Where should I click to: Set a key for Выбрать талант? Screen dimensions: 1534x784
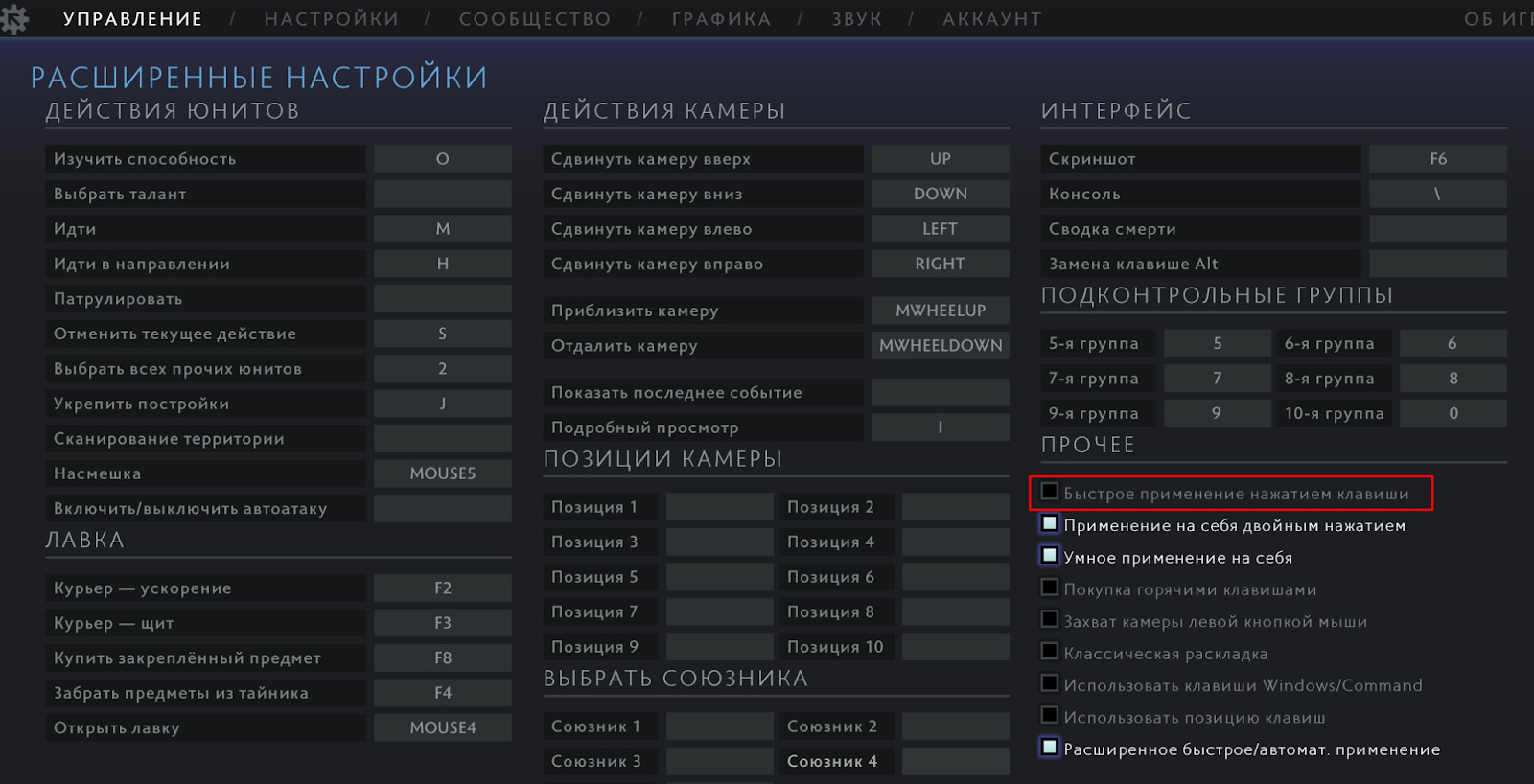tap(443, 194)
